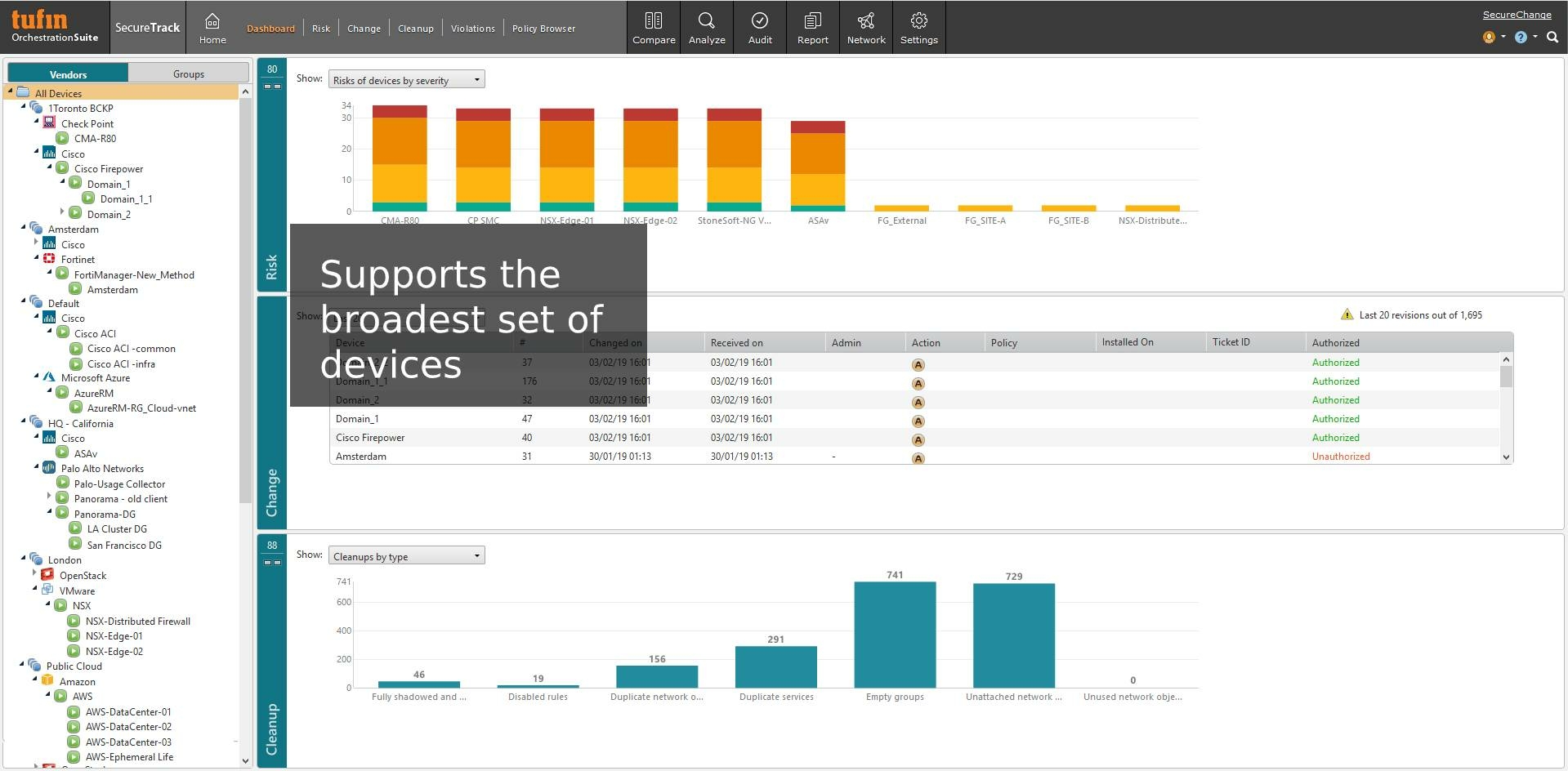Screen dimensions: 1568x771
Task: Open the Policy Browser tab
Action: pos(543,29)
